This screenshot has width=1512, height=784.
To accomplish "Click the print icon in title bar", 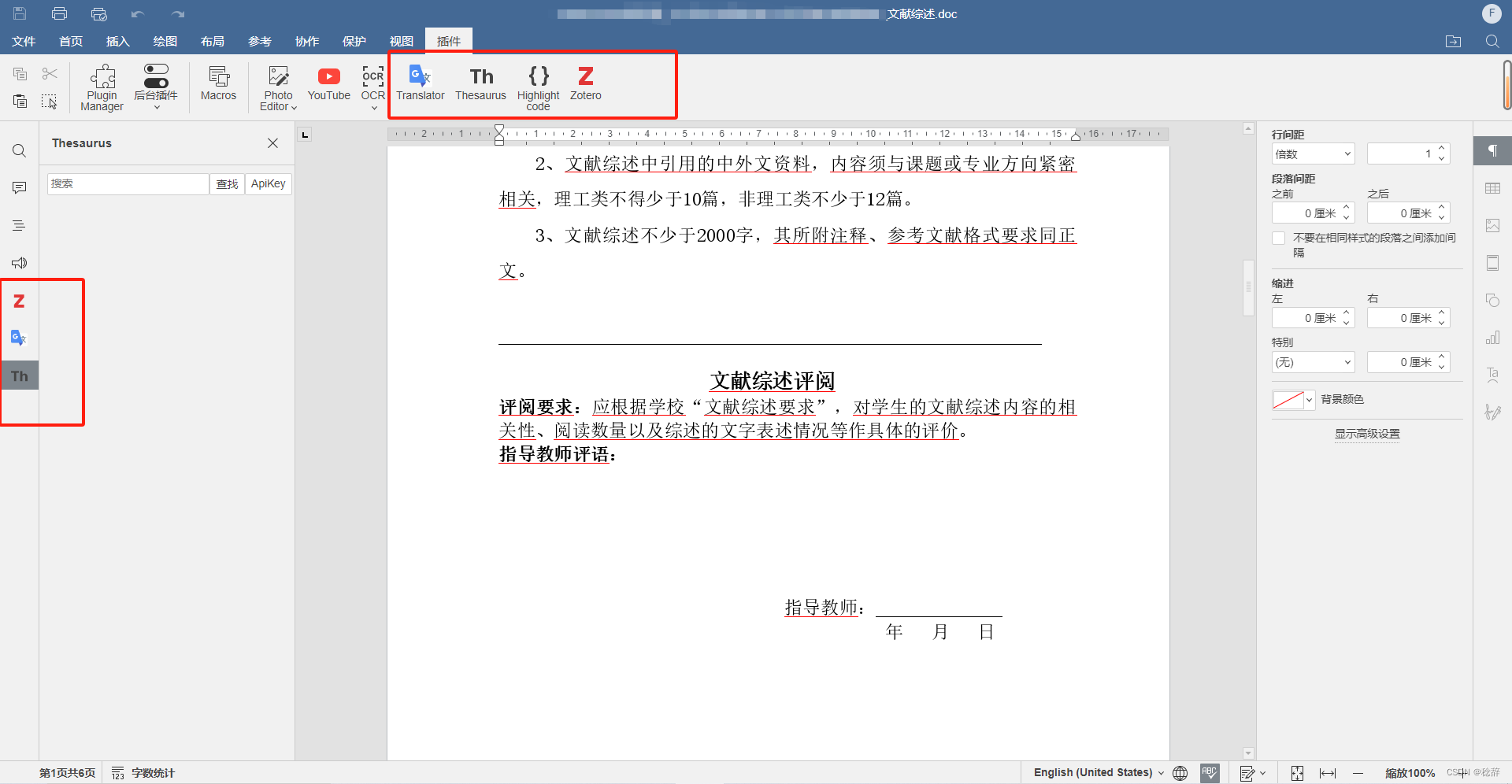I will (x=59, y=13).
